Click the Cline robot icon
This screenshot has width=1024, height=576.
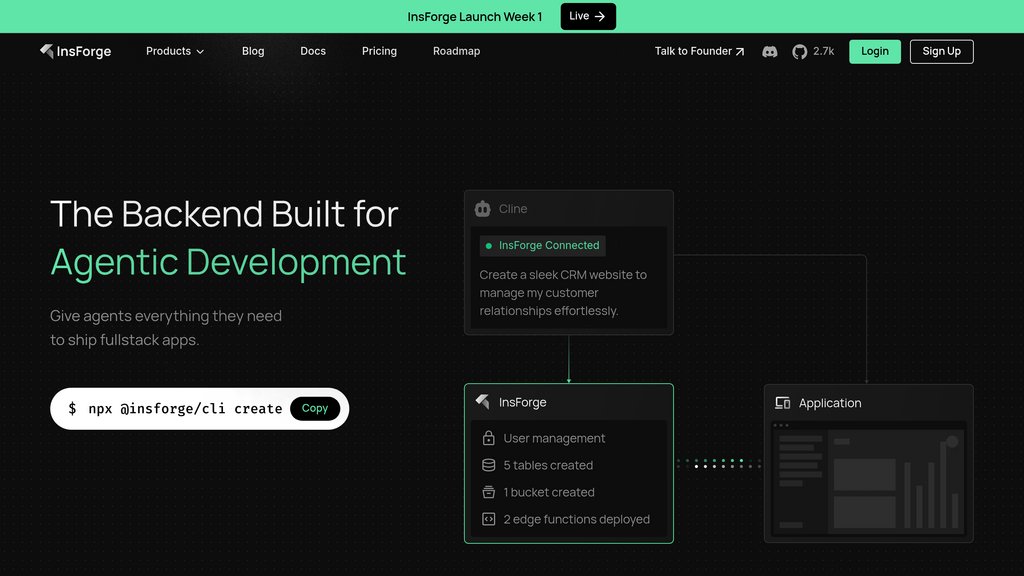[483, 209]
